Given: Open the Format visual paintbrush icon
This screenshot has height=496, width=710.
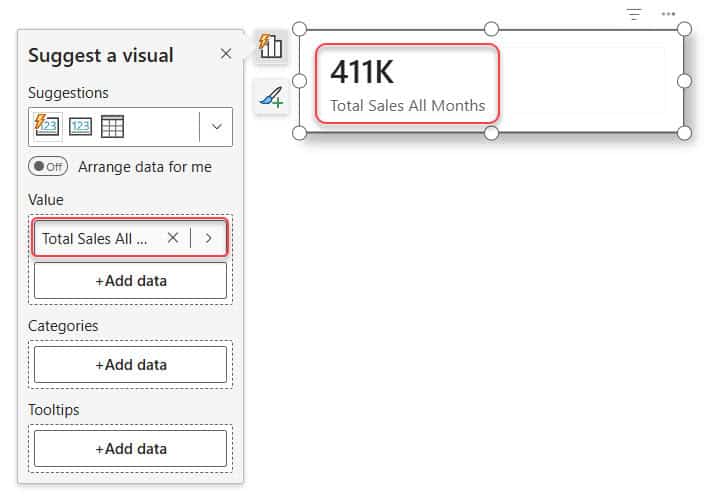Looking at the screenshot, I should coord(271,97).
